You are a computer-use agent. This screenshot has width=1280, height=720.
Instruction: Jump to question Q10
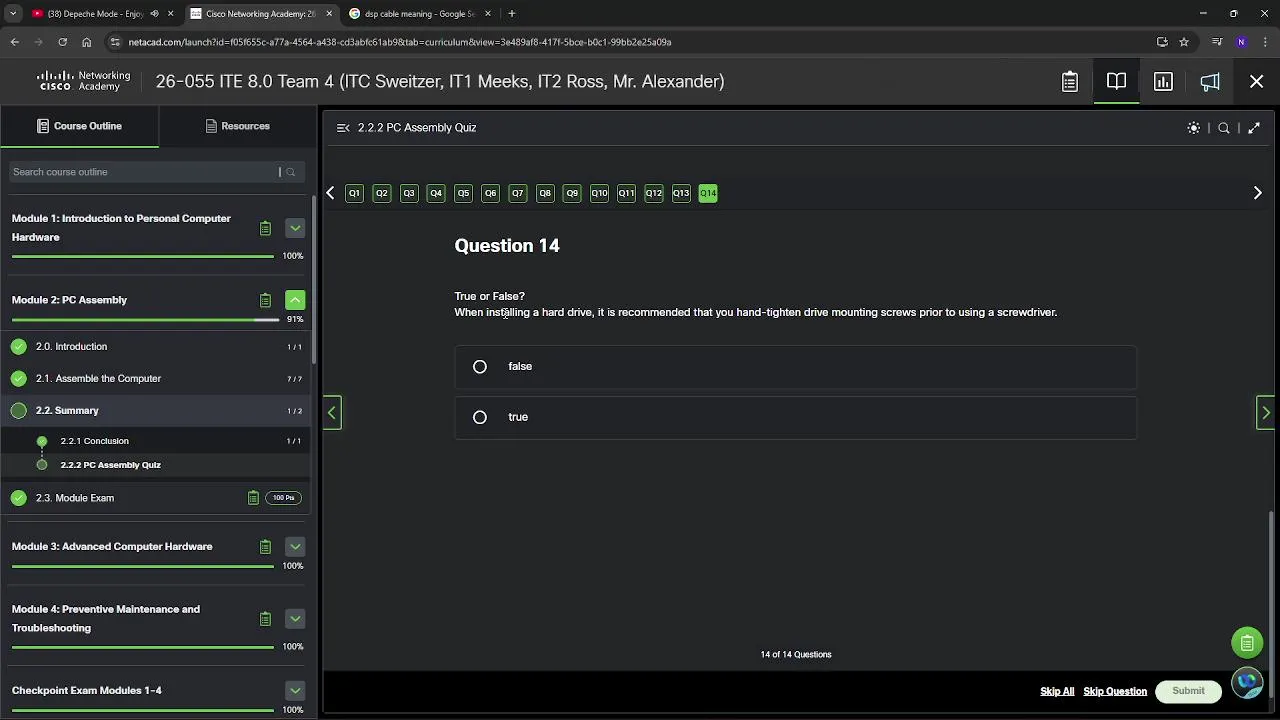click(x=599, y=193)
